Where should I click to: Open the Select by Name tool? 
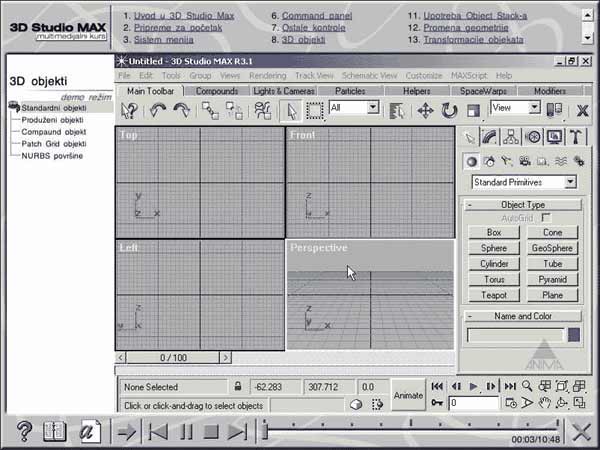coord(396,111)
